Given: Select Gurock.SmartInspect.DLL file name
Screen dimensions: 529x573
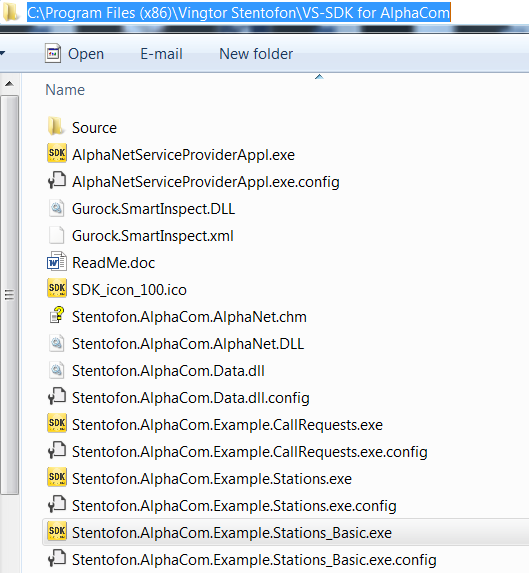Looking at the screenshot, I should point(153,209).
